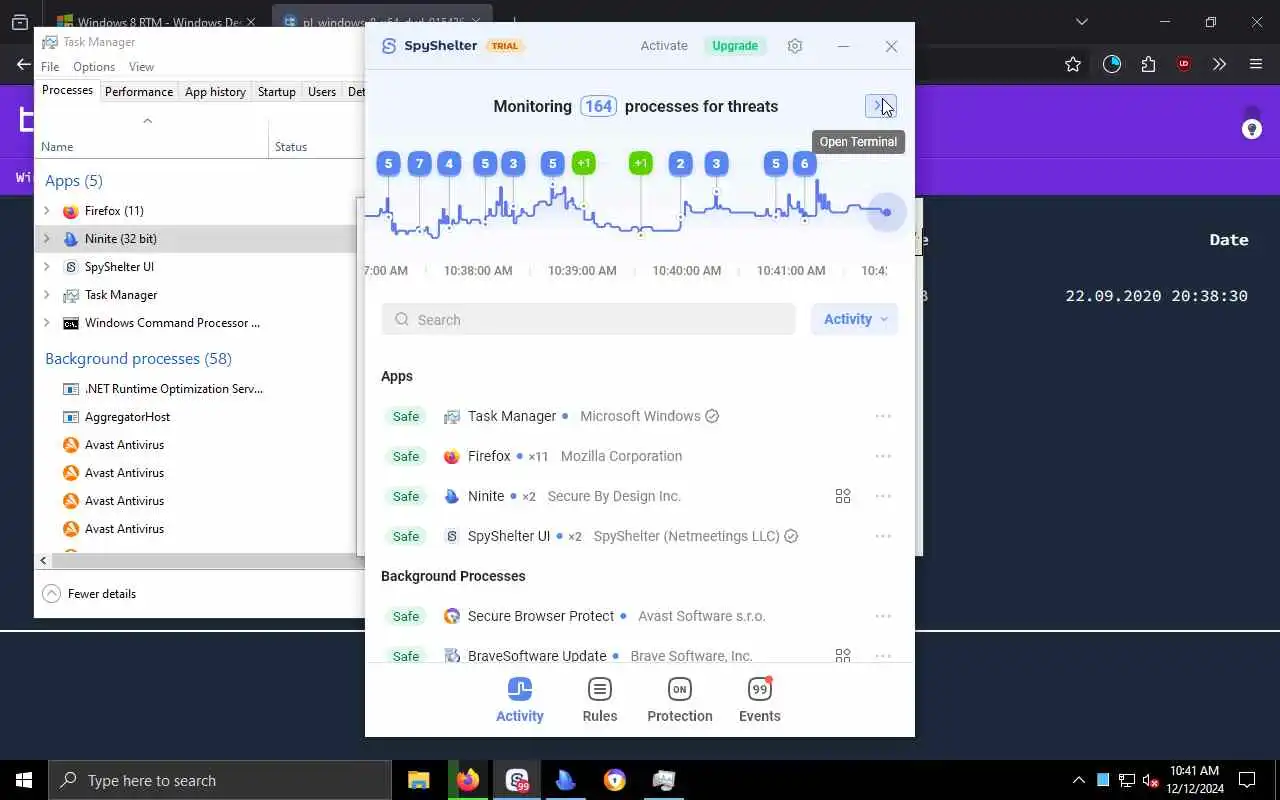
Task: Bookmark page with browser star icon
Action: click(x=1073, y=64)
